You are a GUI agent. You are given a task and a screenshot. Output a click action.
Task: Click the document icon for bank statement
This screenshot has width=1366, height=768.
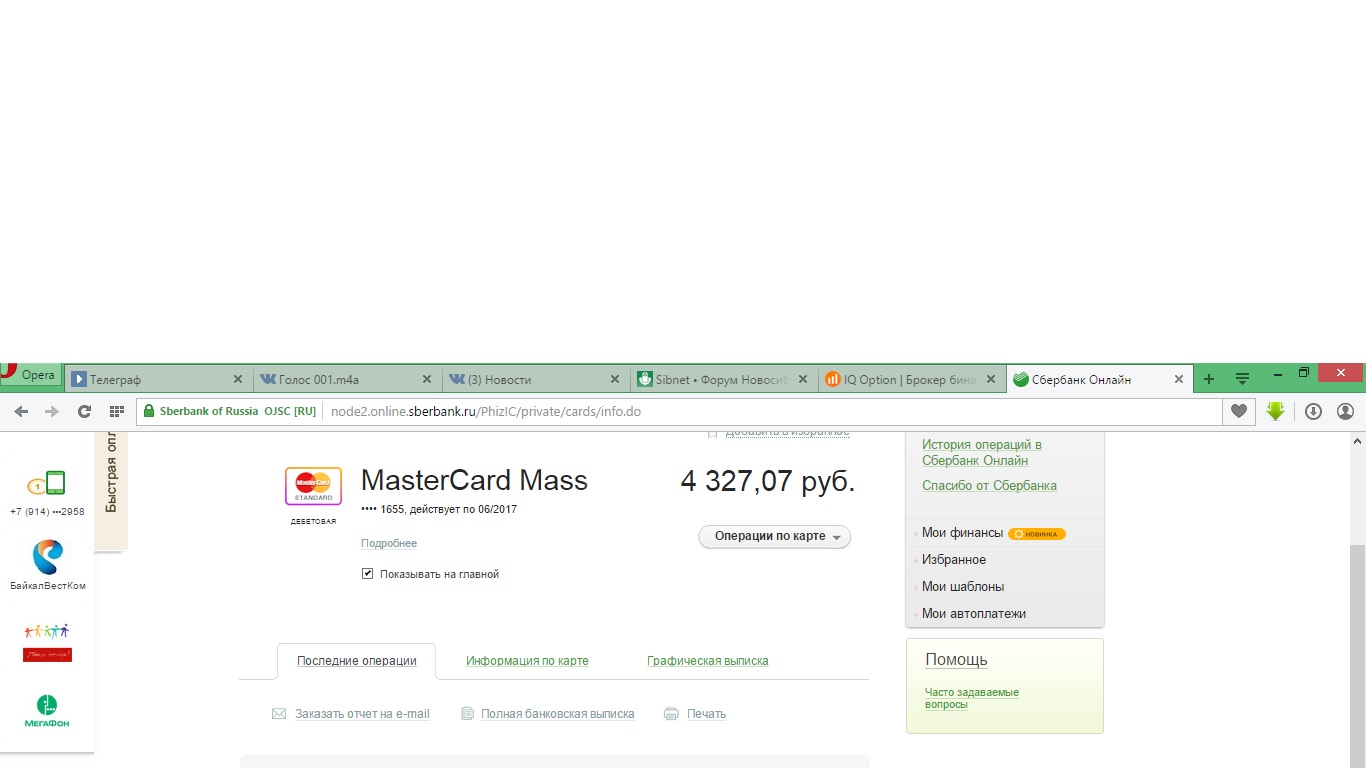click(467, 714)
